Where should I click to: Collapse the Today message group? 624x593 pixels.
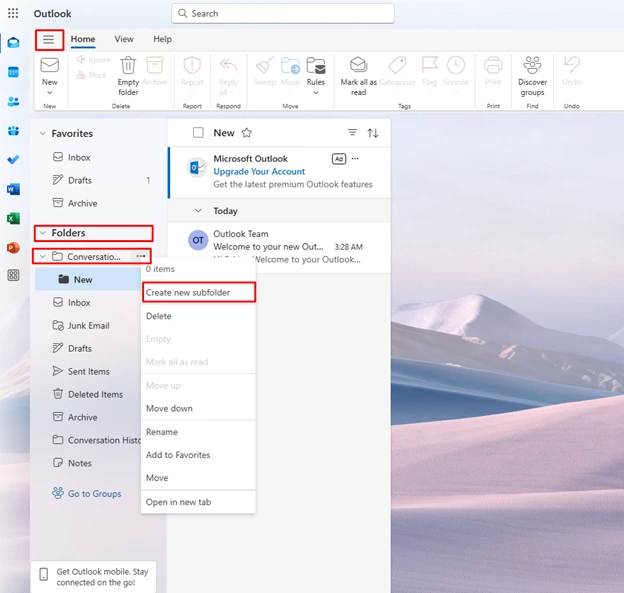point(198,211)
